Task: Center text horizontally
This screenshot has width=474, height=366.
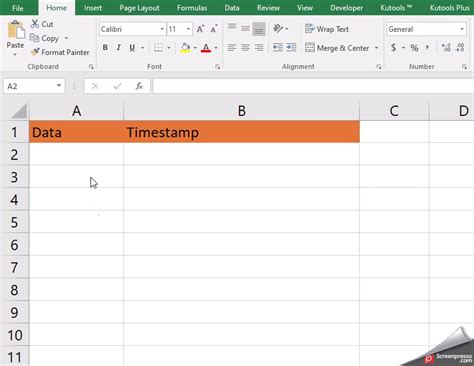Action: coord(245,48)
